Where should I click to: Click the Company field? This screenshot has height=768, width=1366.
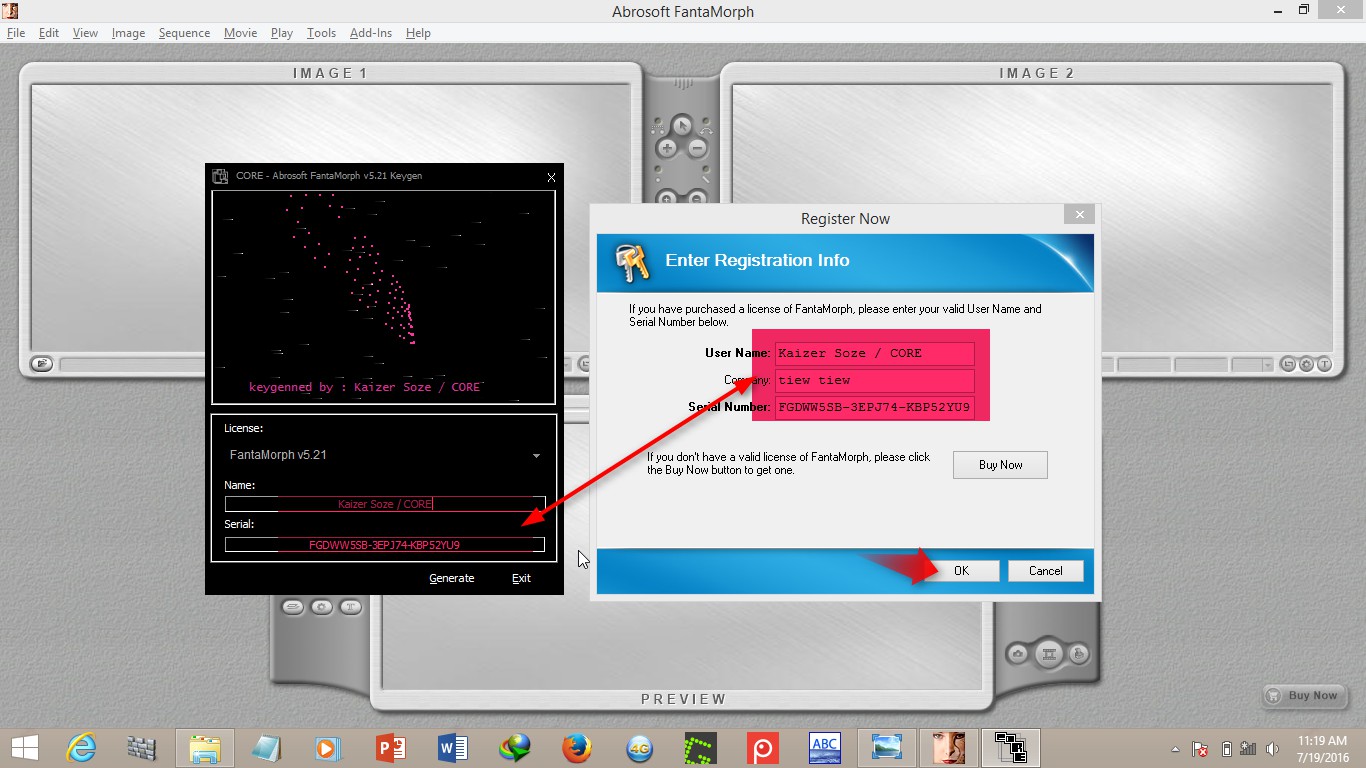tap(874, 380)
